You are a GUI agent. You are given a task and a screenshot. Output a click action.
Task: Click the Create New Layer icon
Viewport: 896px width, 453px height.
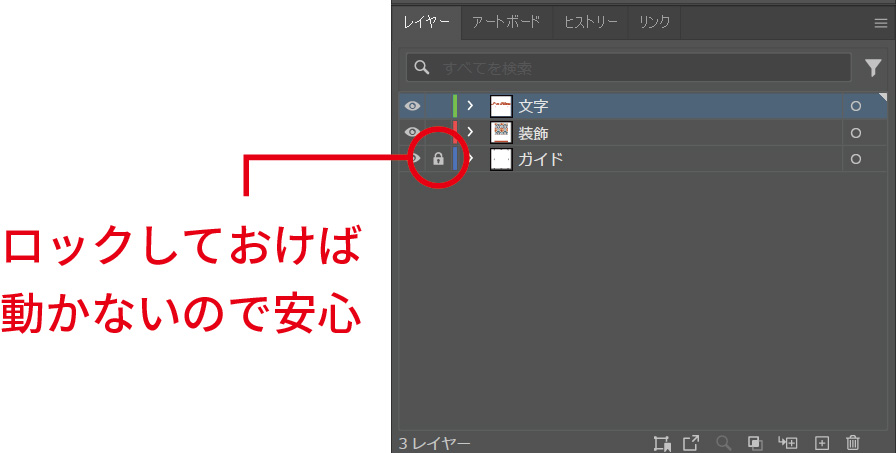point(821,443)
